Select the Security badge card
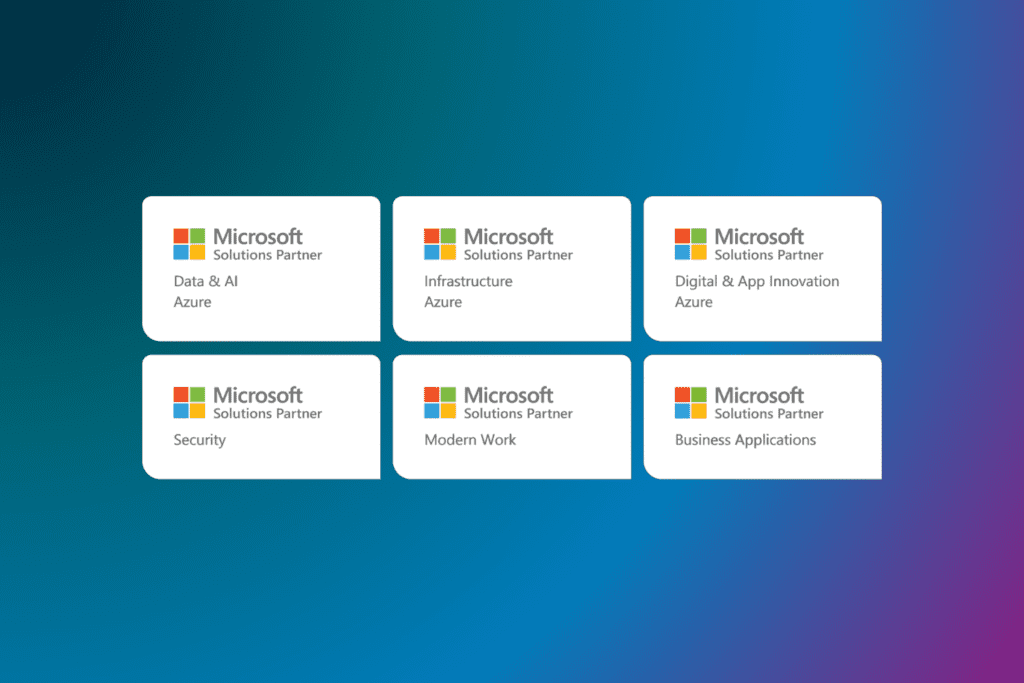The height and width of the screenshot is (683, 1024). [261, 416]
